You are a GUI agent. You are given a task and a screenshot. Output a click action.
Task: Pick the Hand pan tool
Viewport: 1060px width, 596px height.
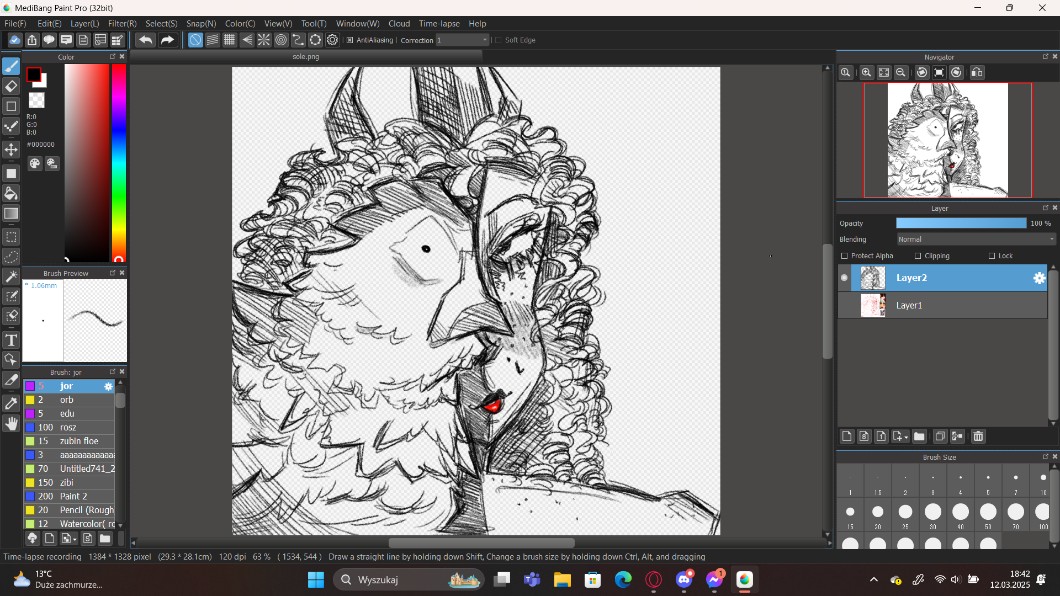[x=11, y=424]
